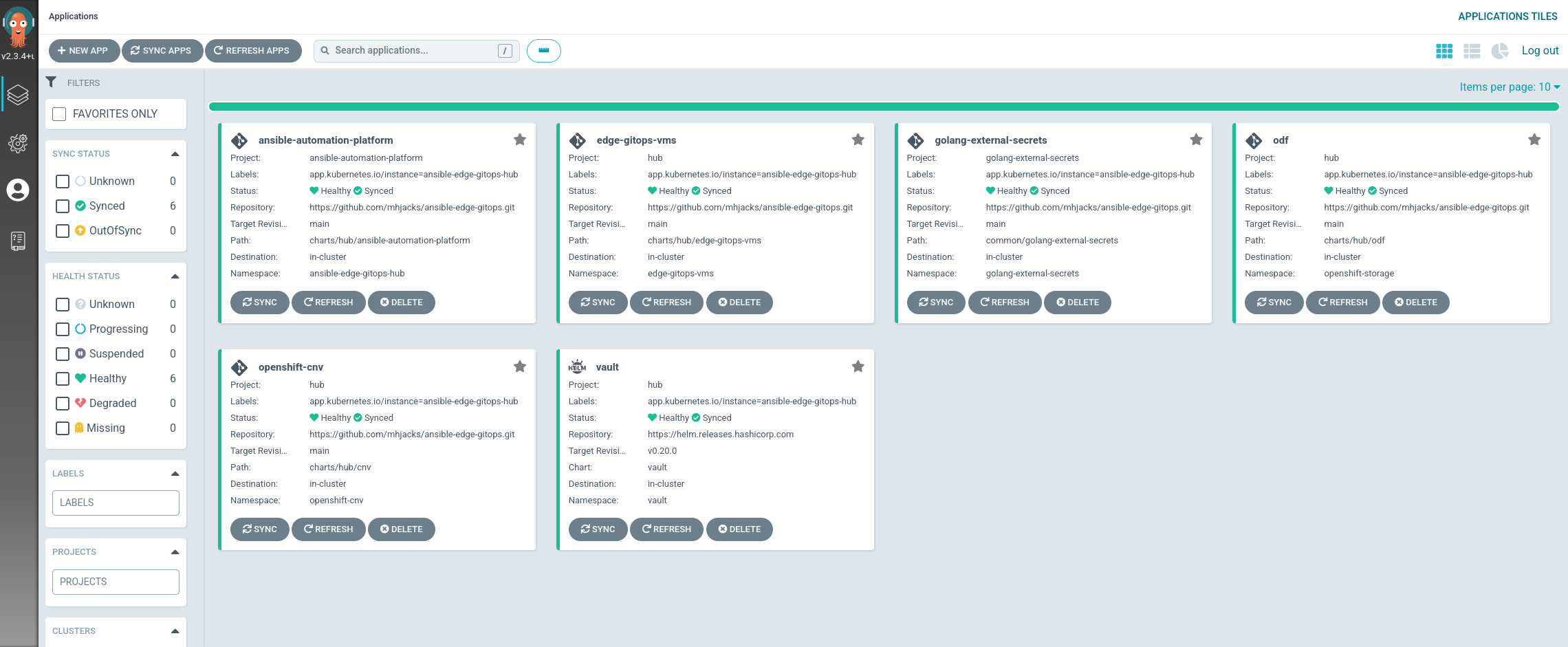Click the hashicorp helm repository URL
The width and height of the screenshot is (1568, 647).
point(721,435)
